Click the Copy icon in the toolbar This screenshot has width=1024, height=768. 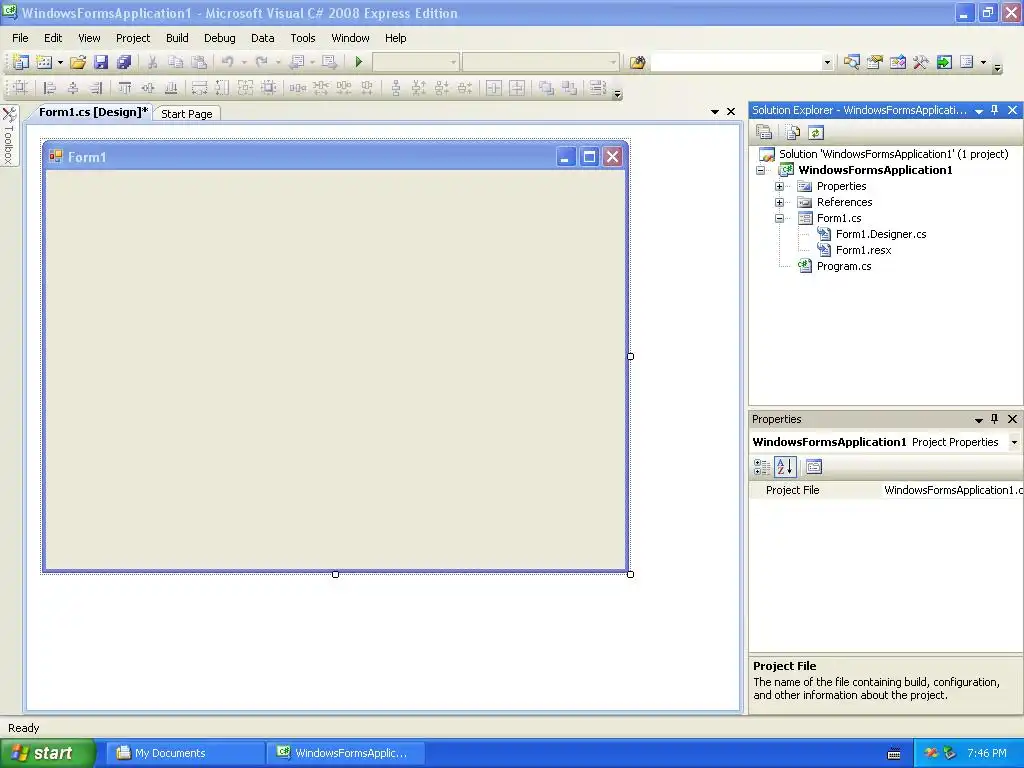coord(176,62)
